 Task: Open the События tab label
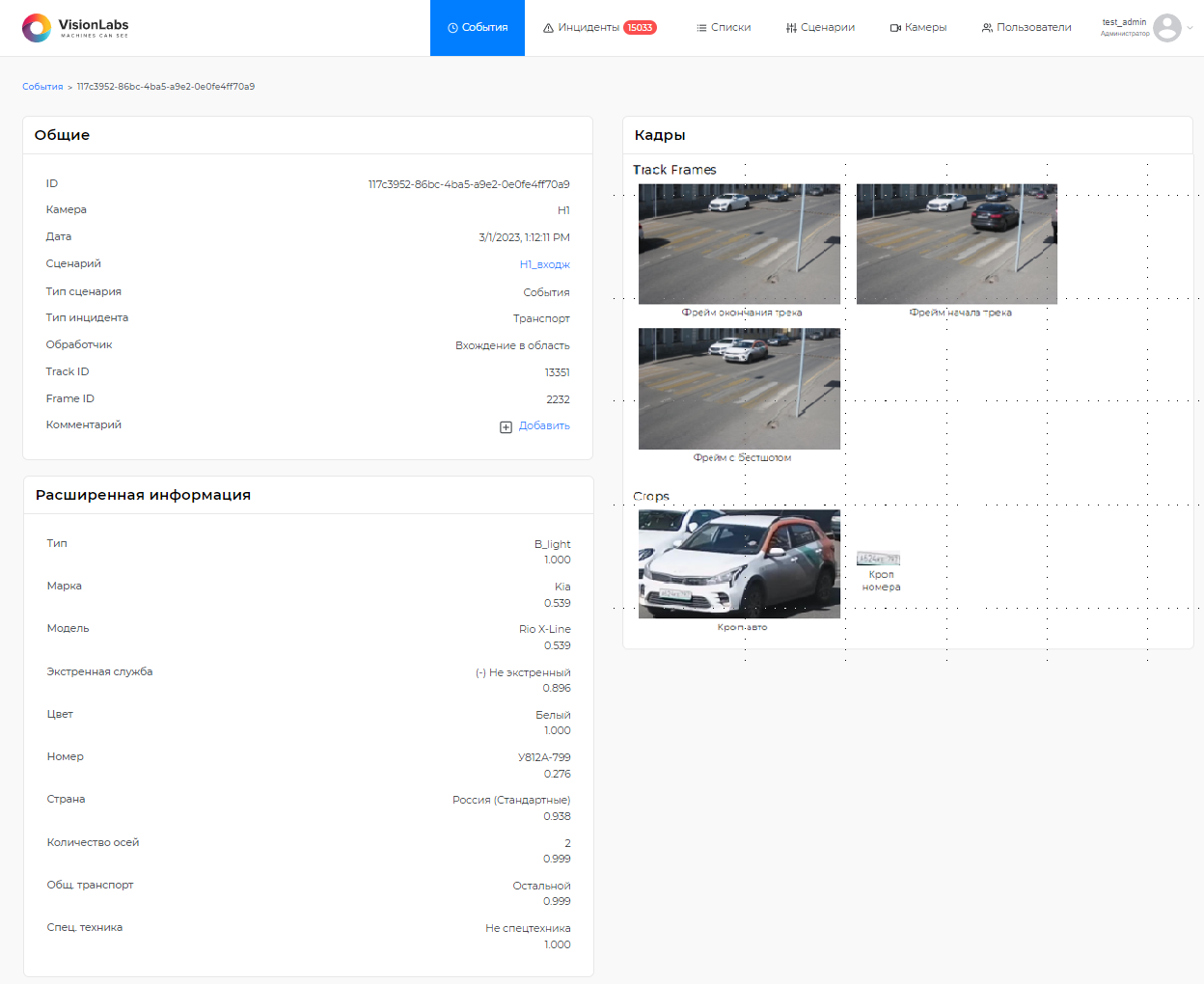484,28
